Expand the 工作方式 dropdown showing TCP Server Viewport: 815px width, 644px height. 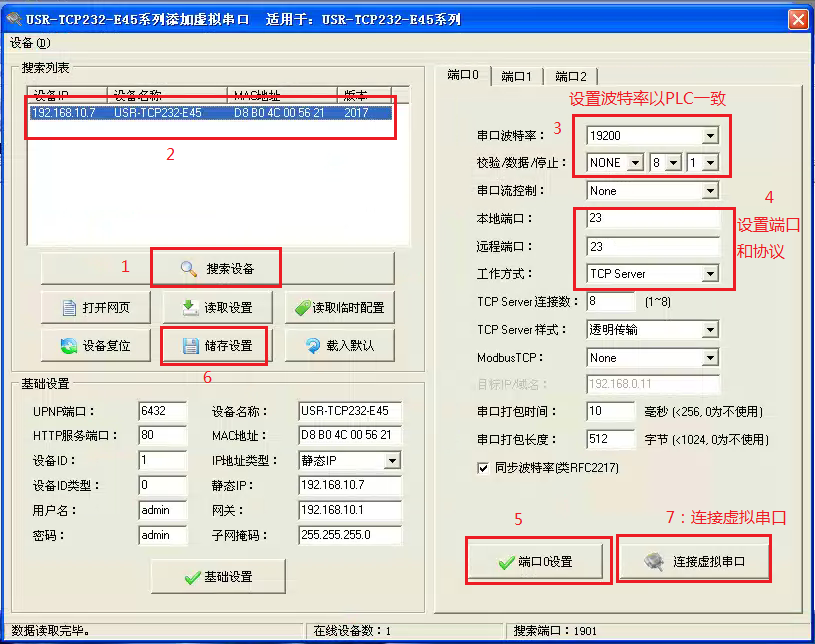point(709,274)
